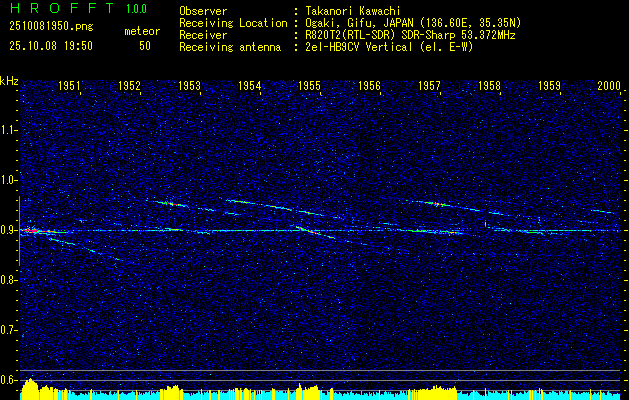Image resolution: width=629 pixels, height=400 pixels.
Task: Click the 1956 time marker
Action: click(369, 85)
